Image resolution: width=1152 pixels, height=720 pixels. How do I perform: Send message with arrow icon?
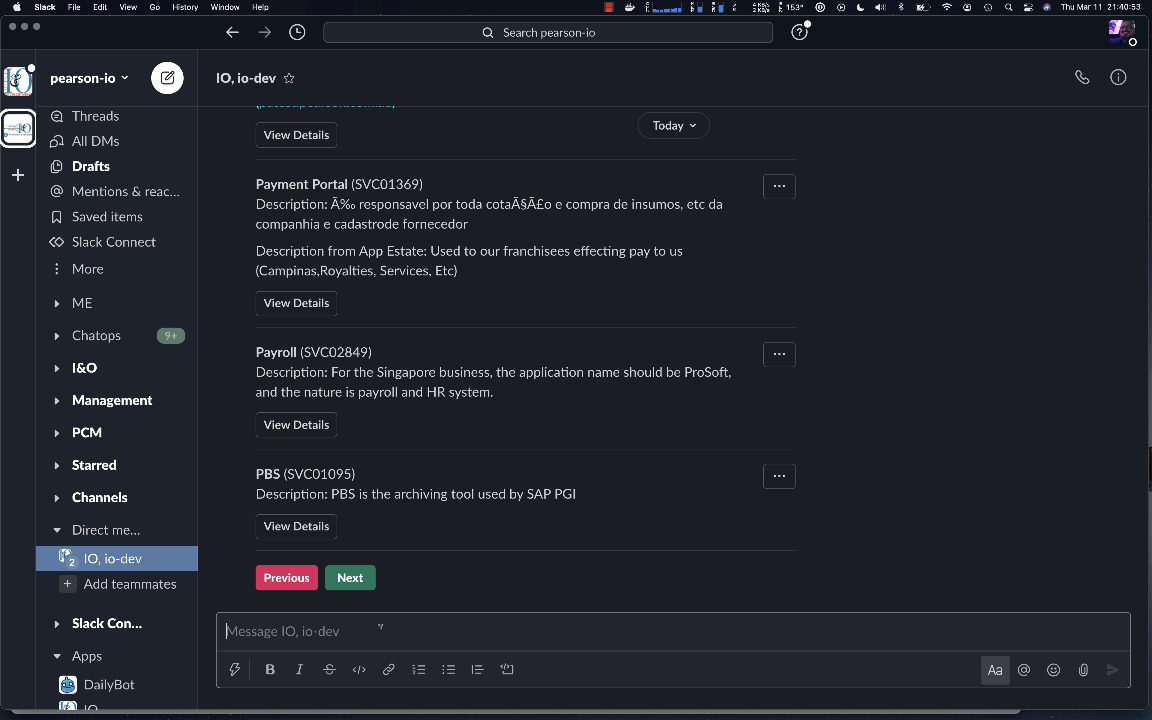1112,670
